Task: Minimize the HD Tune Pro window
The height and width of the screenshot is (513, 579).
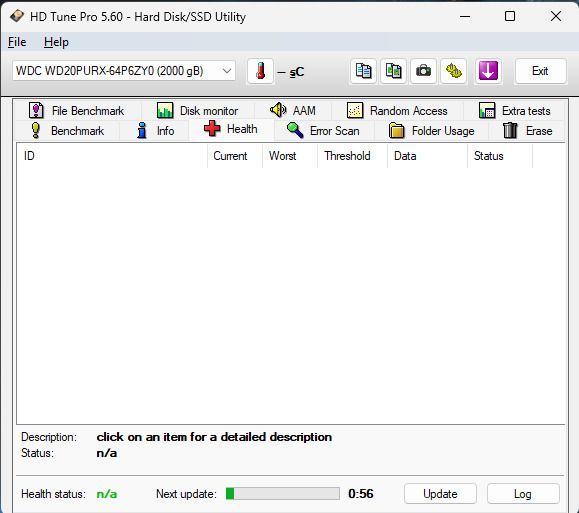Action: tap(465, 16)
